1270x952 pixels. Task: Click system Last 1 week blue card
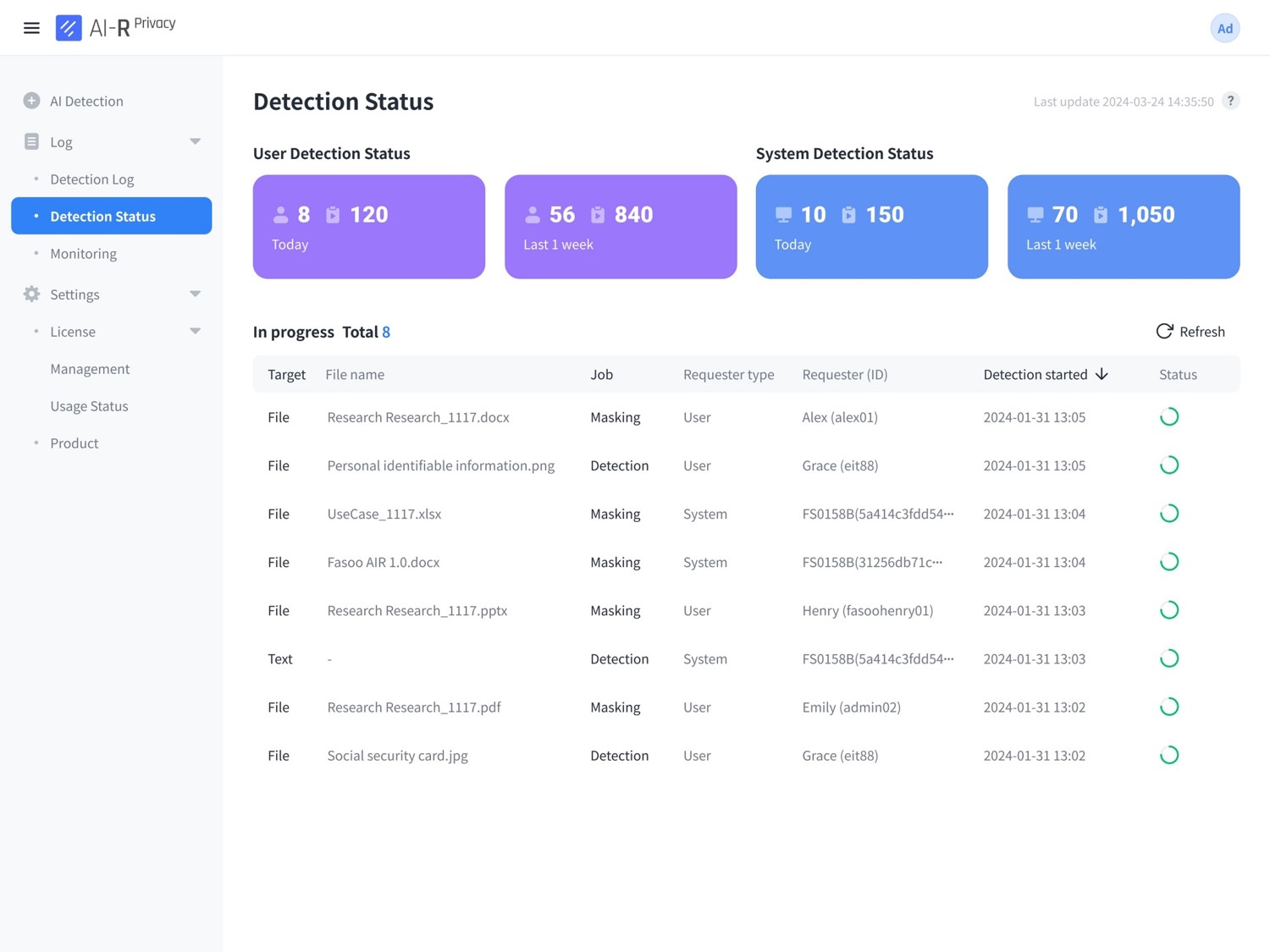1123,227
